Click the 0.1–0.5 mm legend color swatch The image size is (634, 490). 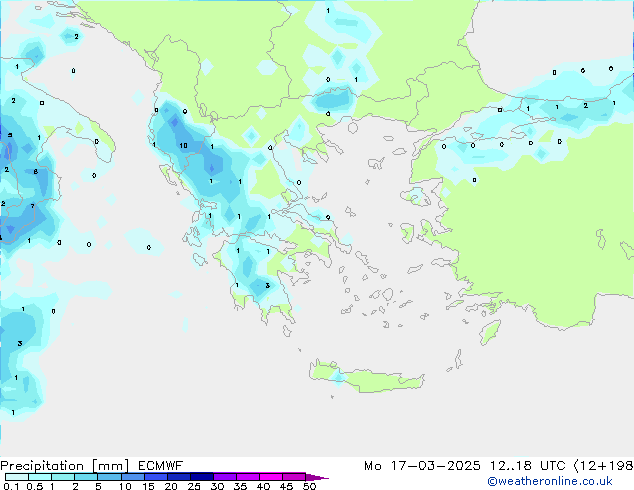point(17,477)
